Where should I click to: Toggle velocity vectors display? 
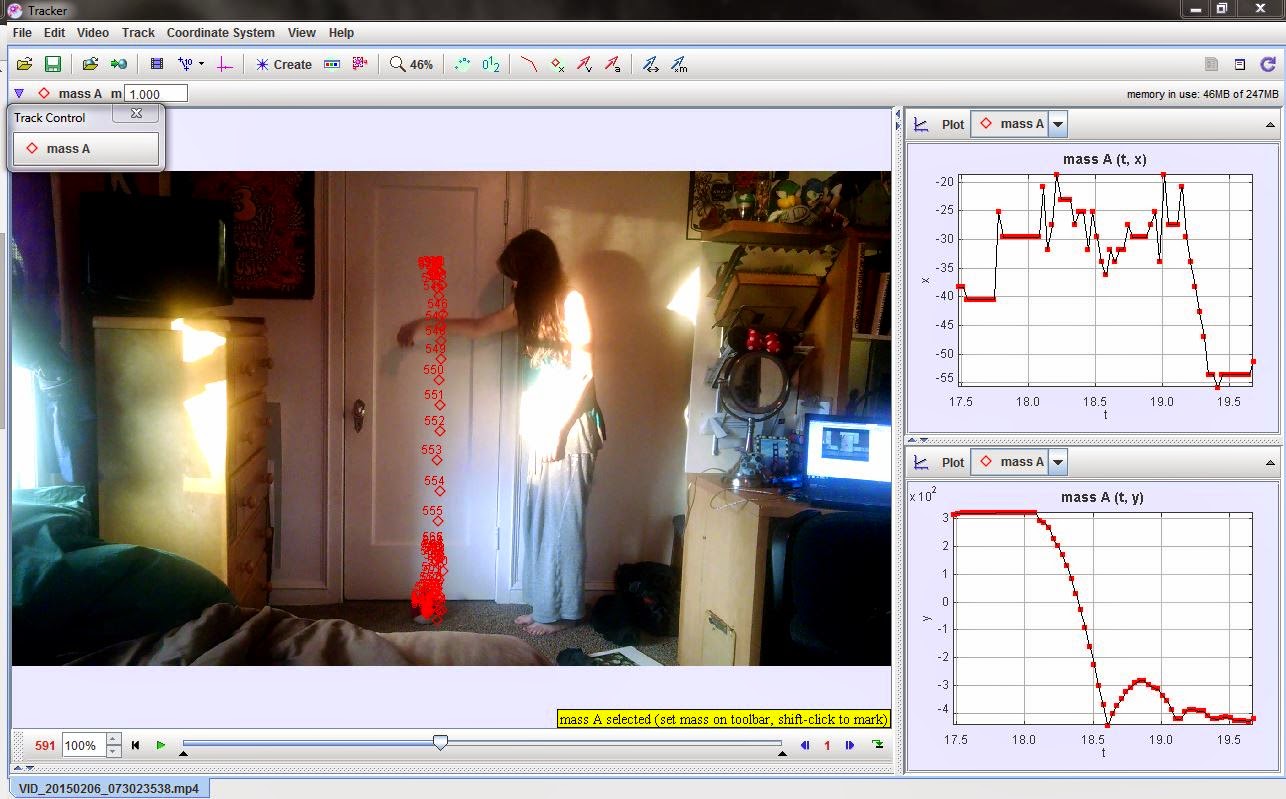584,64
